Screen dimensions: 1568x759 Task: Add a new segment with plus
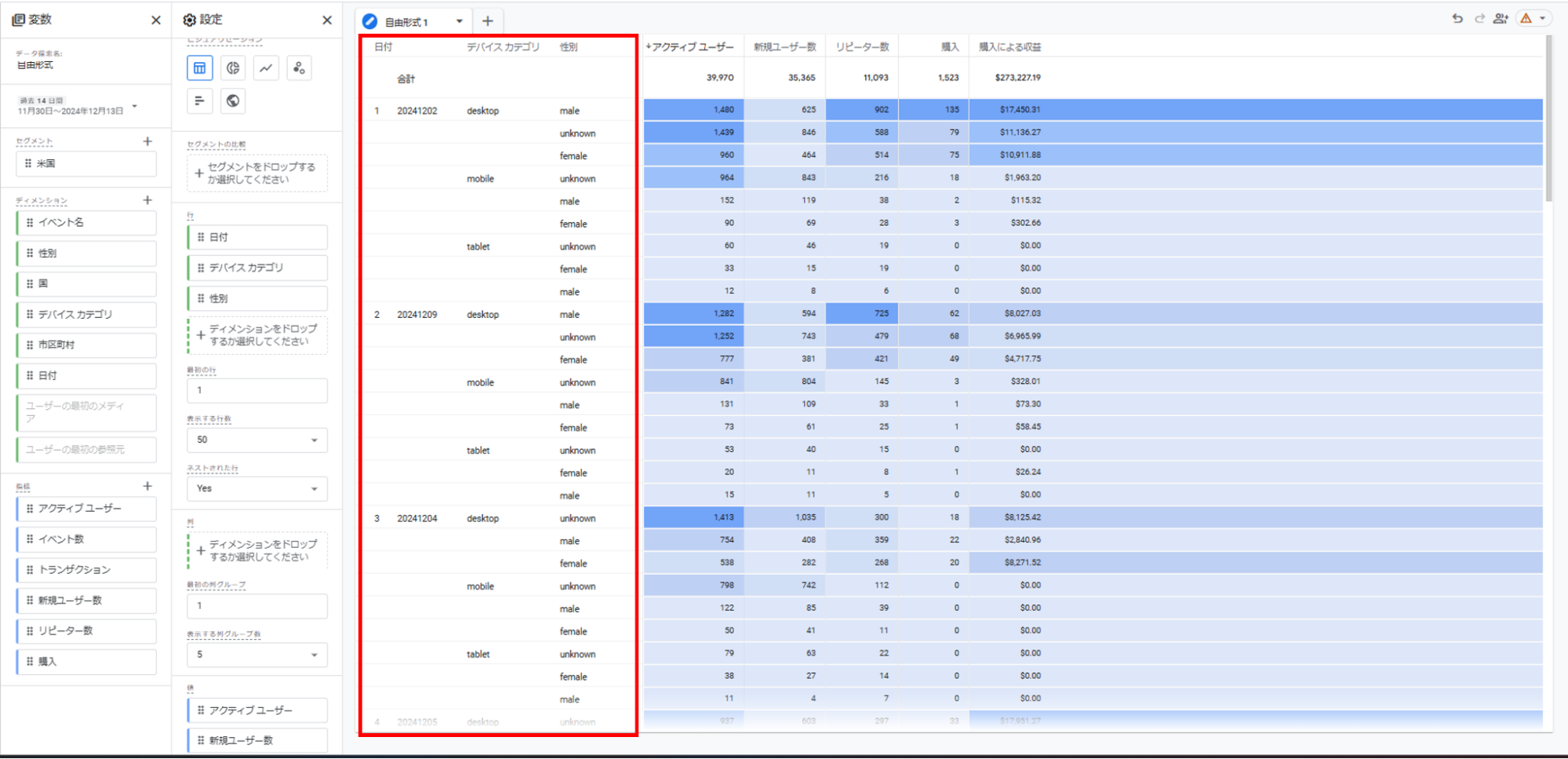point(147,141)
